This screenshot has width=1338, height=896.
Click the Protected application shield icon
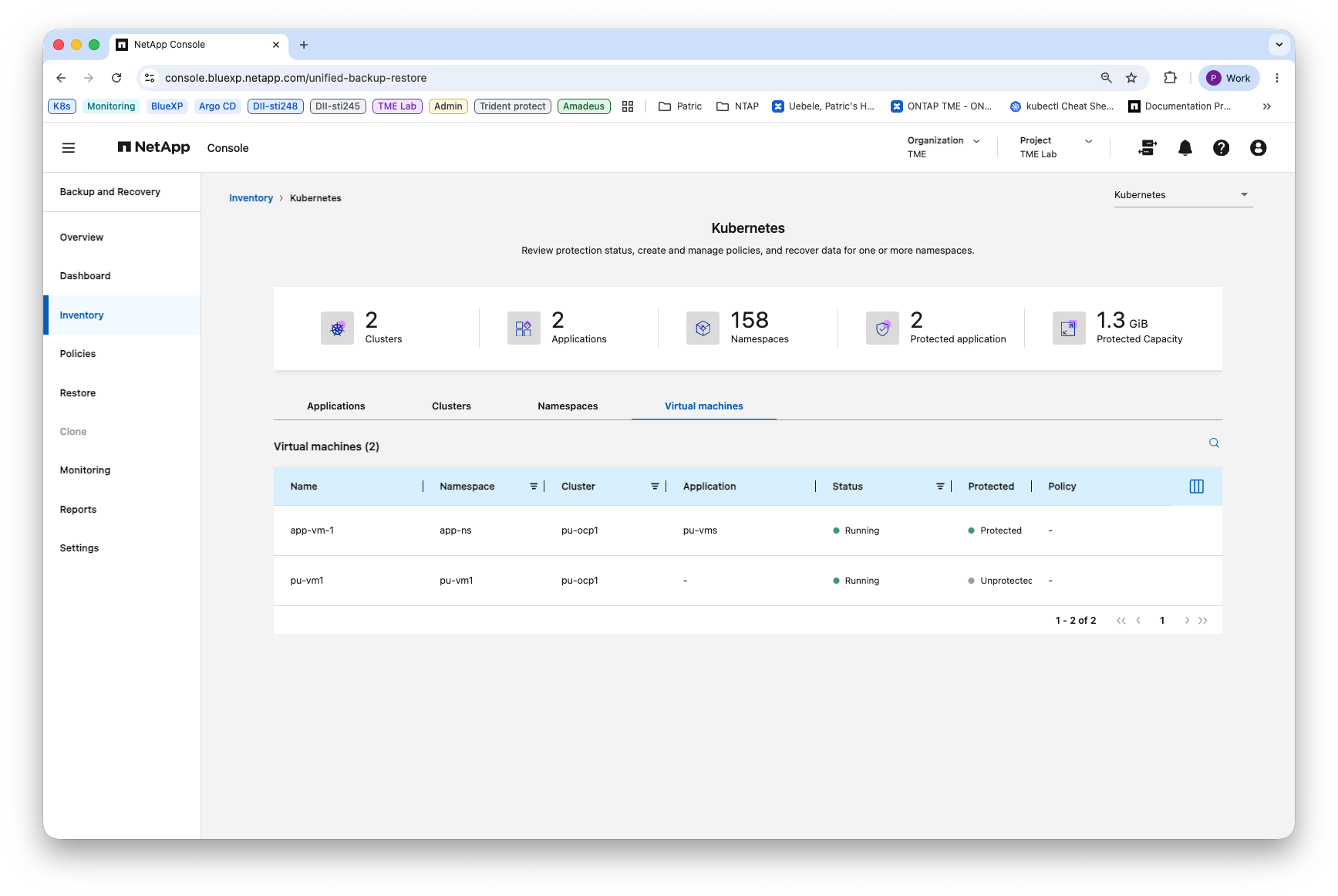[882, 328]
